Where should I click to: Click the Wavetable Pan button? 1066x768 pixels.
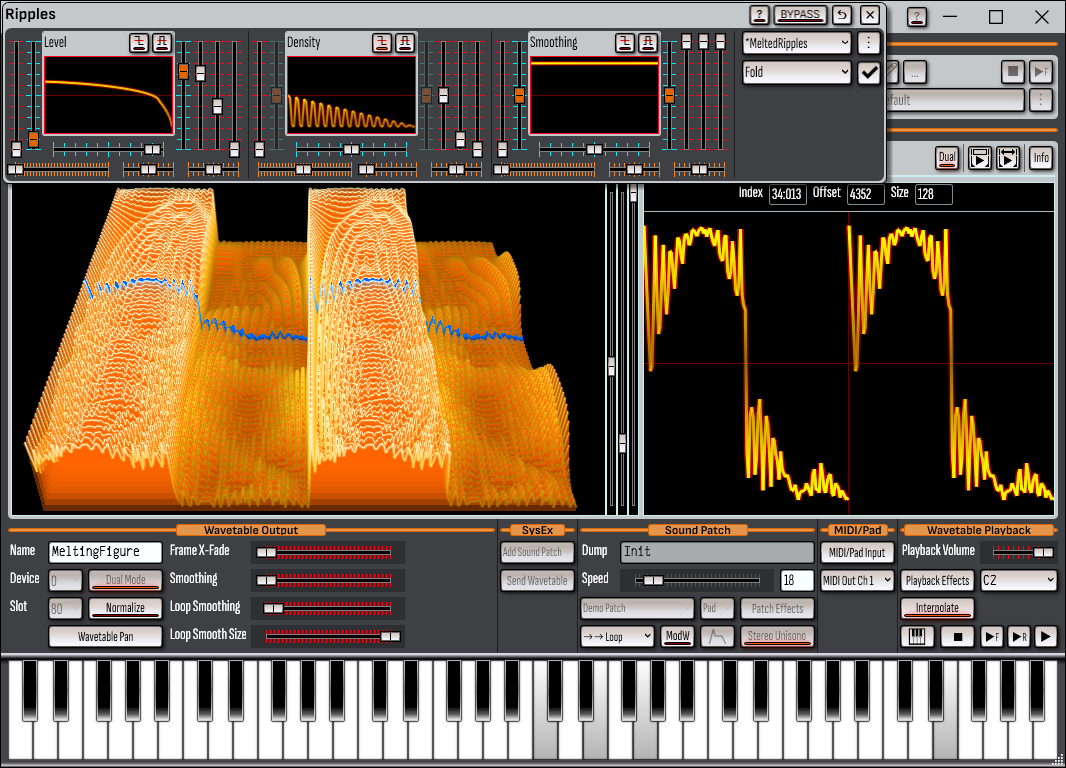tap(105, 636)
